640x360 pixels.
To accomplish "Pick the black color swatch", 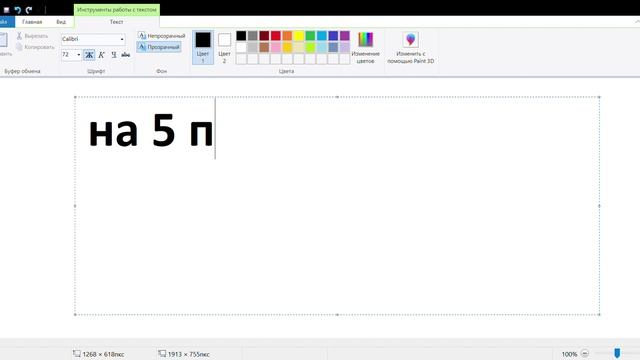I will click(241, 36).
